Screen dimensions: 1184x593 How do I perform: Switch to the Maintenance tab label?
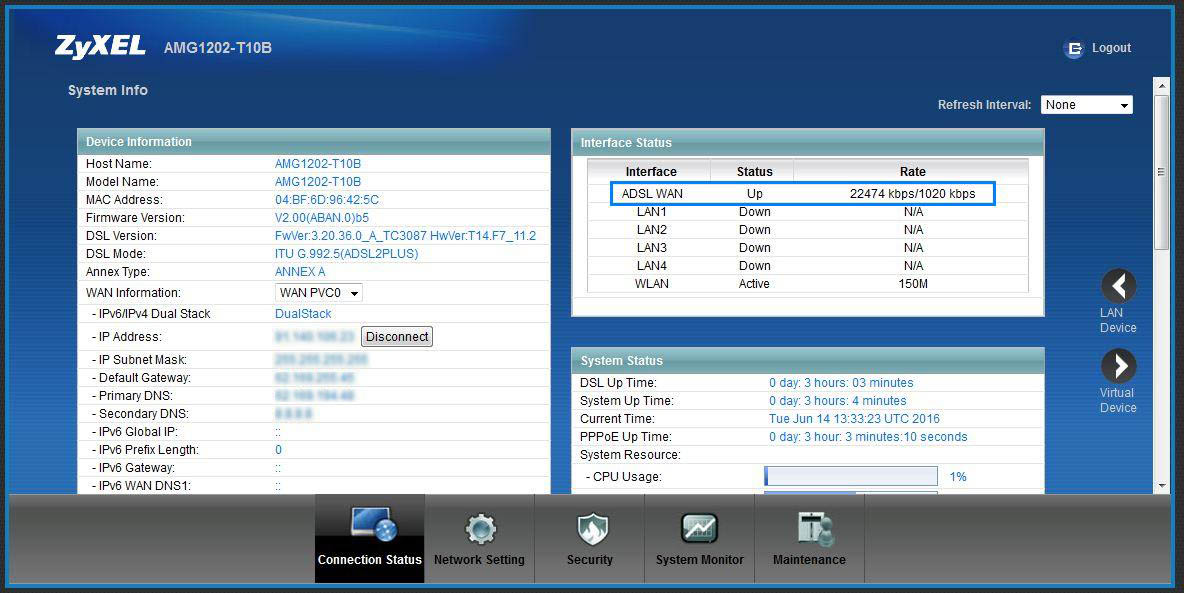click(x=809, y=560)
